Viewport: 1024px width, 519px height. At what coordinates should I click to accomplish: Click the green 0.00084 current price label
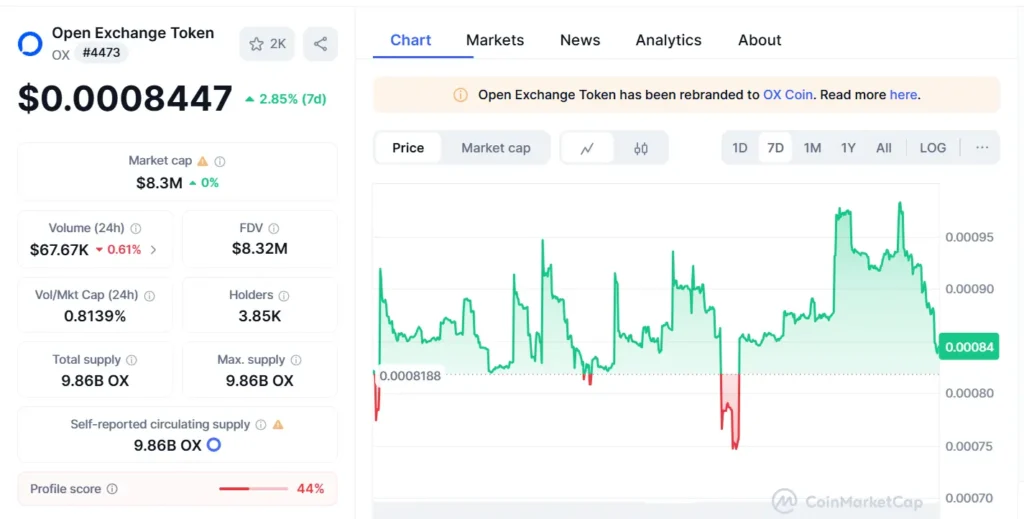[968, 347]
